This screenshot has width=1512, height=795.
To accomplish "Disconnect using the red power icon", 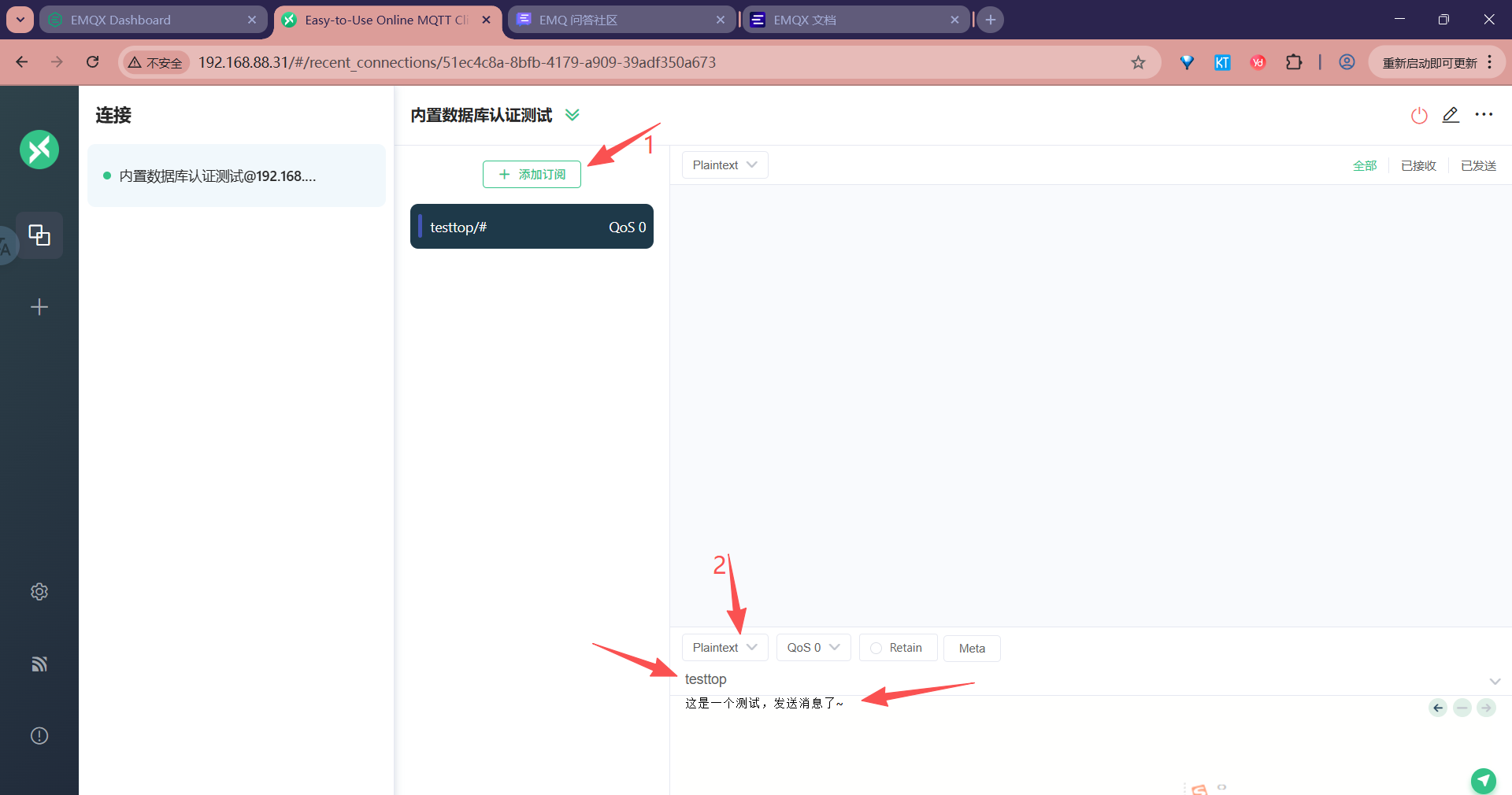I will (1419, 116).
